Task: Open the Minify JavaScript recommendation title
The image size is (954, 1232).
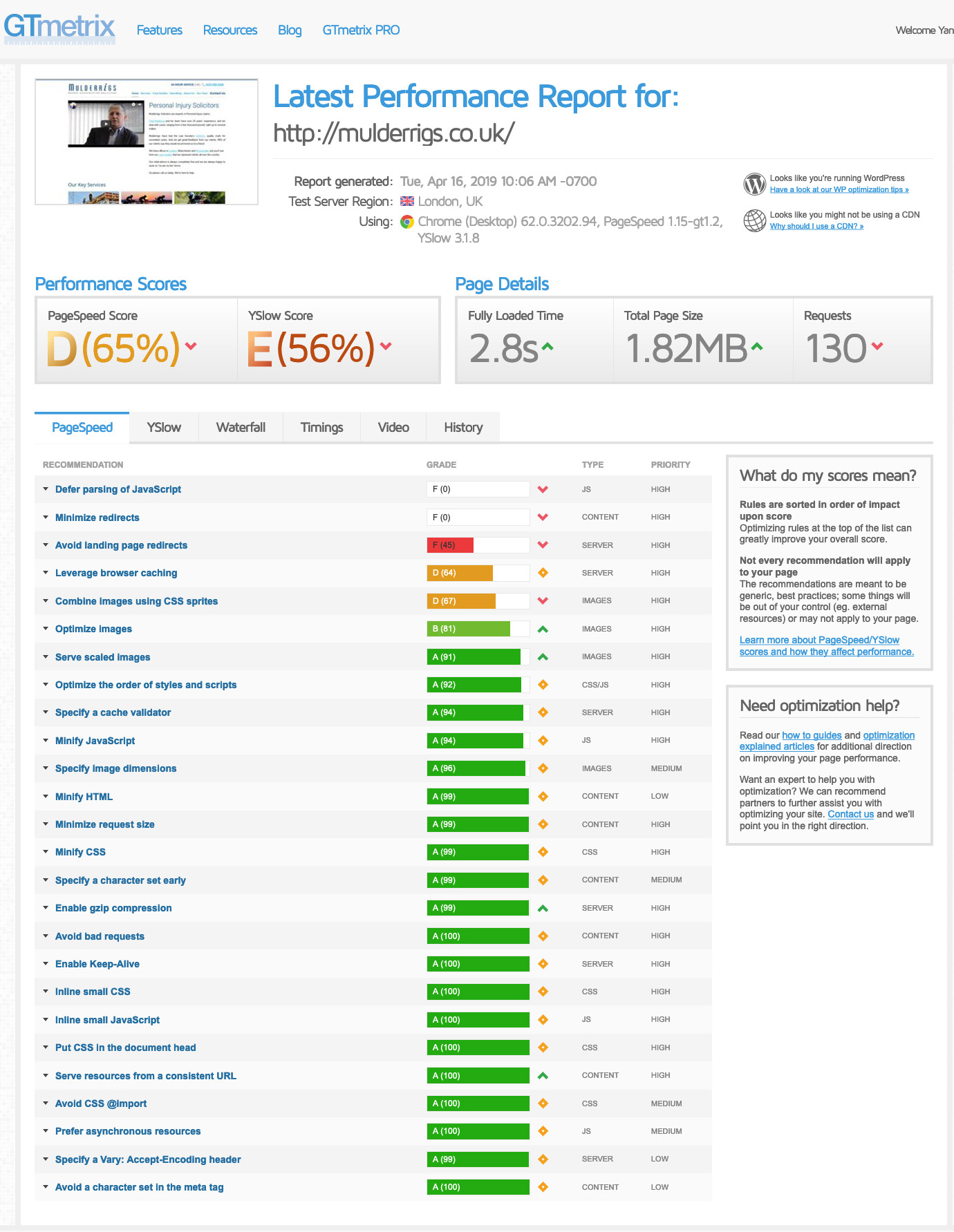Action: (x=95, y=741)
